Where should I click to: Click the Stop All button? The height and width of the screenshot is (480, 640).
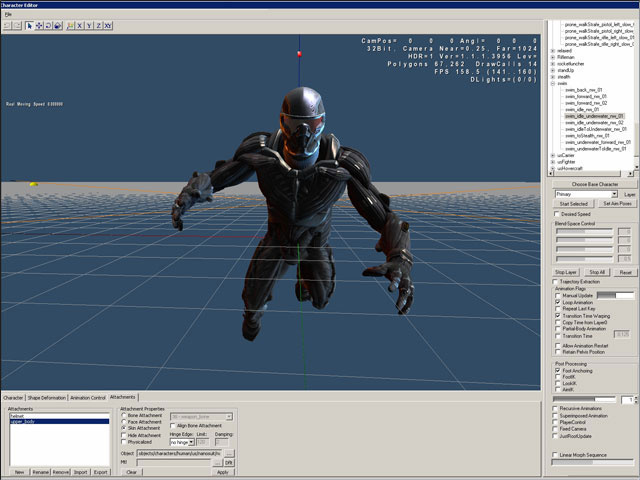click(597, 272)
